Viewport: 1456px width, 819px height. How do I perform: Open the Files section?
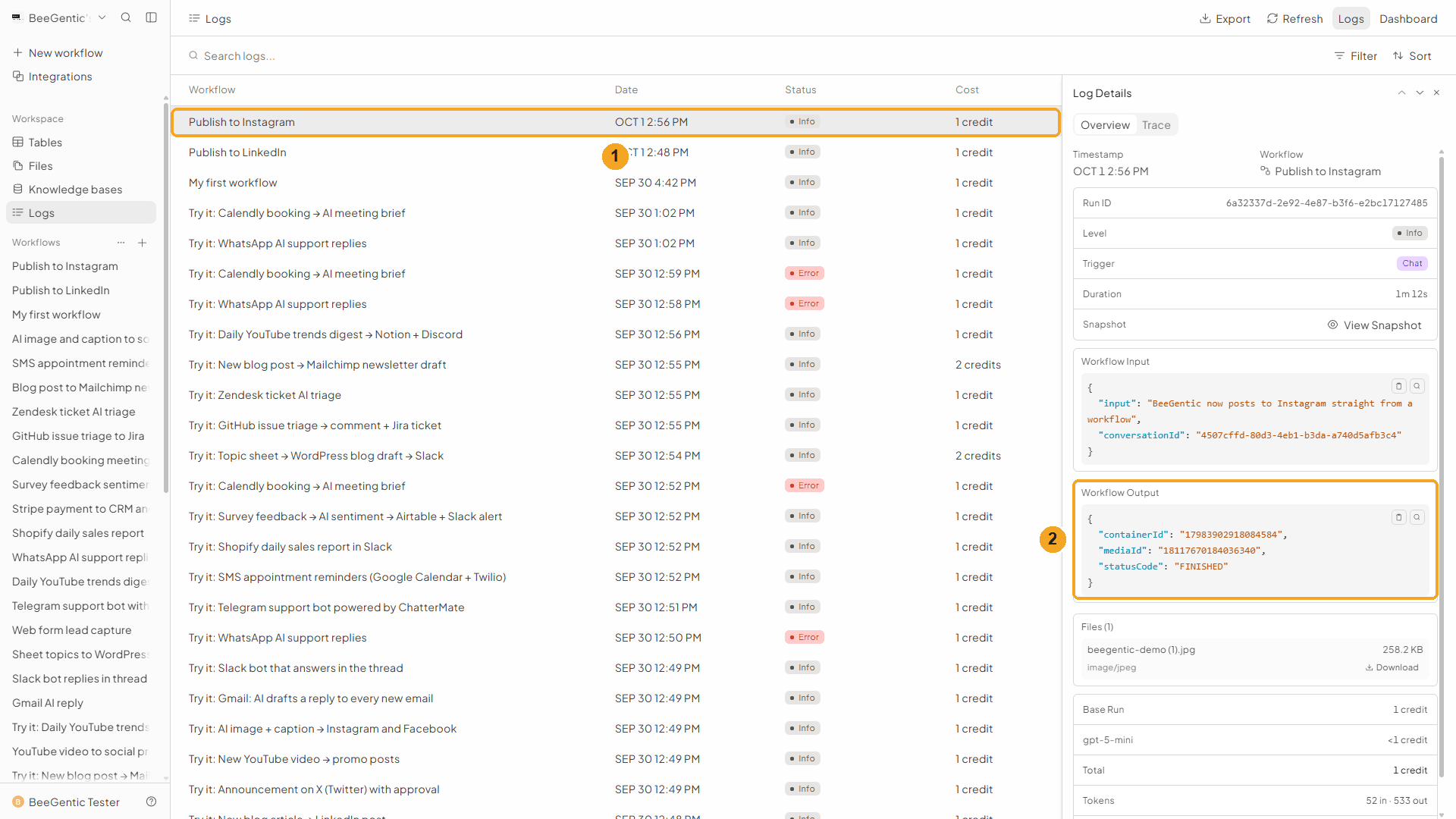click(81, 166)
